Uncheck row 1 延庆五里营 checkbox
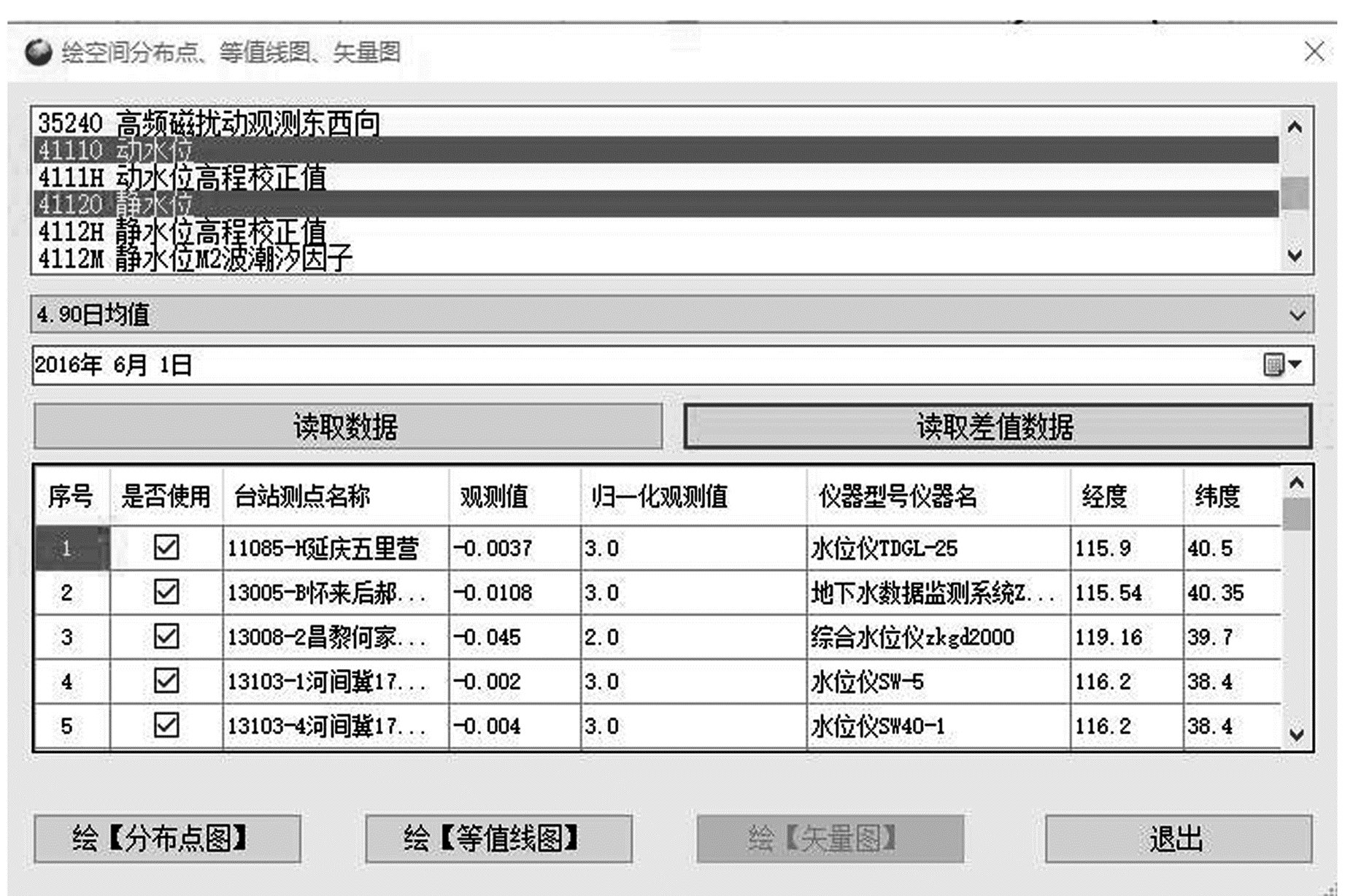Screen dimensions: 1345x896 [166, 547]
